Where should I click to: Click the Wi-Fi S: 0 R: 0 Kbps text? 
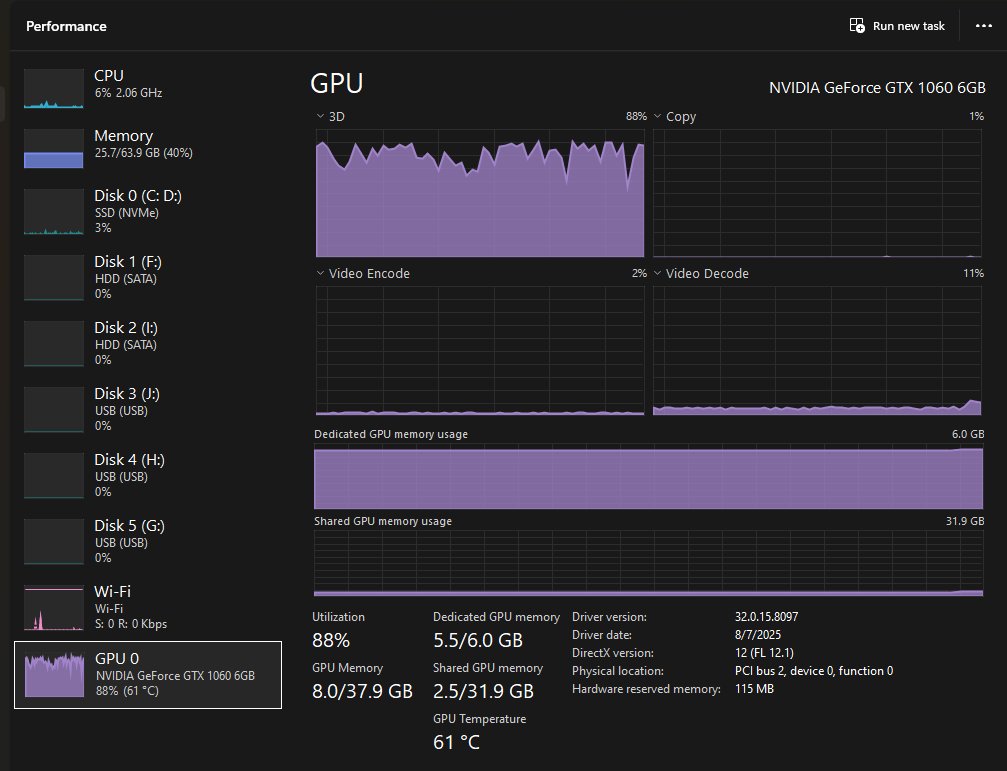[131, 624]
